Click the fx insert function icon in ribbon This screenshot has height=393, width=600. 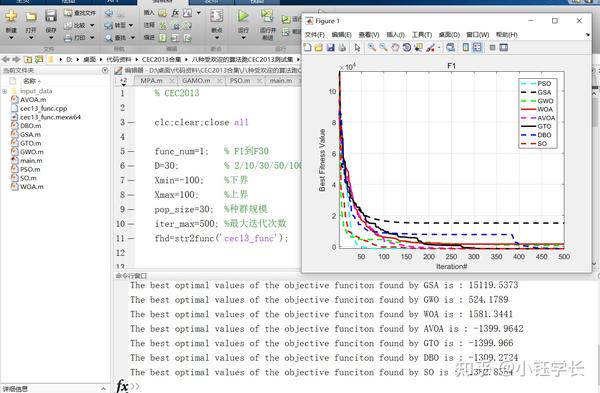(175, 13)
